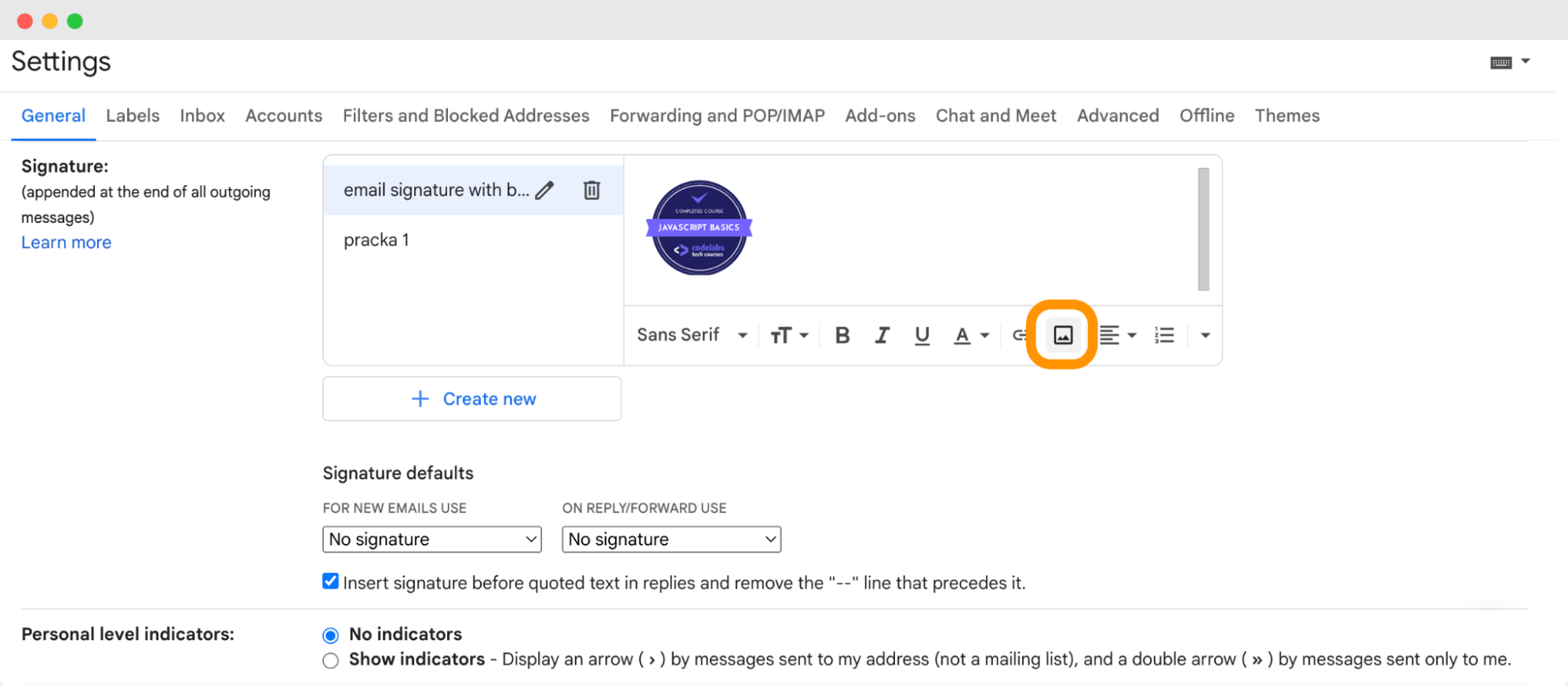Click the JavaScript Basics badge image
Screen dimensions: 1568x685
[699, 228]
